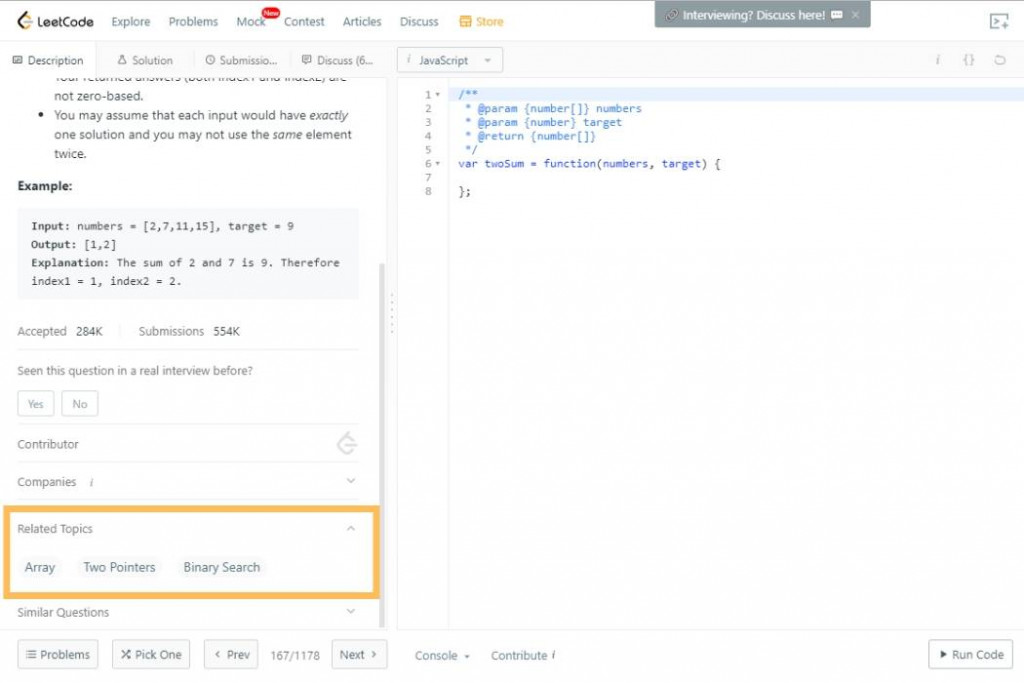Click the 'Accepted 284K' statistic
This screenshot has height=683, width=1024.
click(x=60, y=331)
